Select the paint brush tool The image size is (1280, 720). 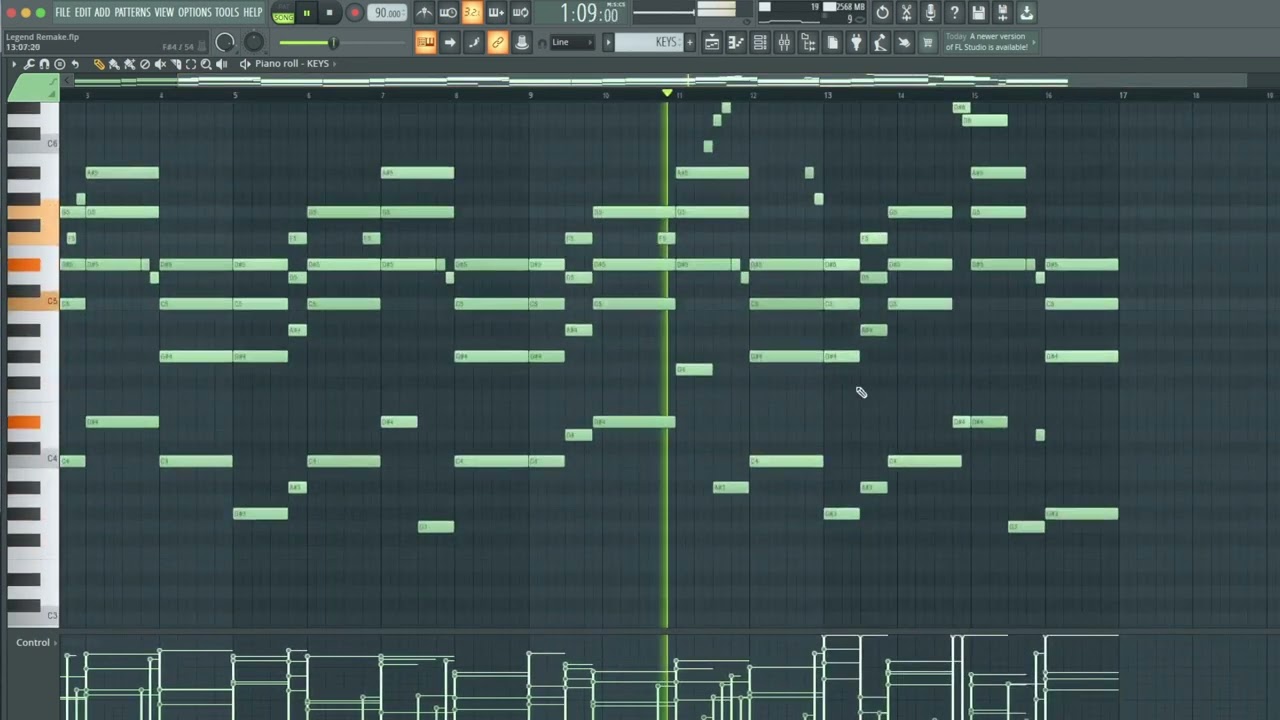[114, 64]
